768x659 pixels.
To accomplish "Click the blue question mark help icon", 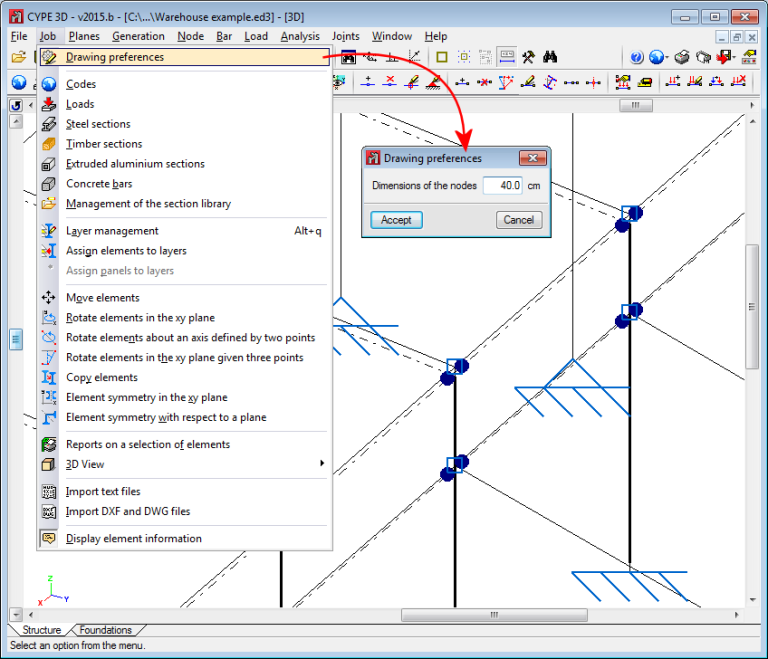I will click(x=637, y=57).
